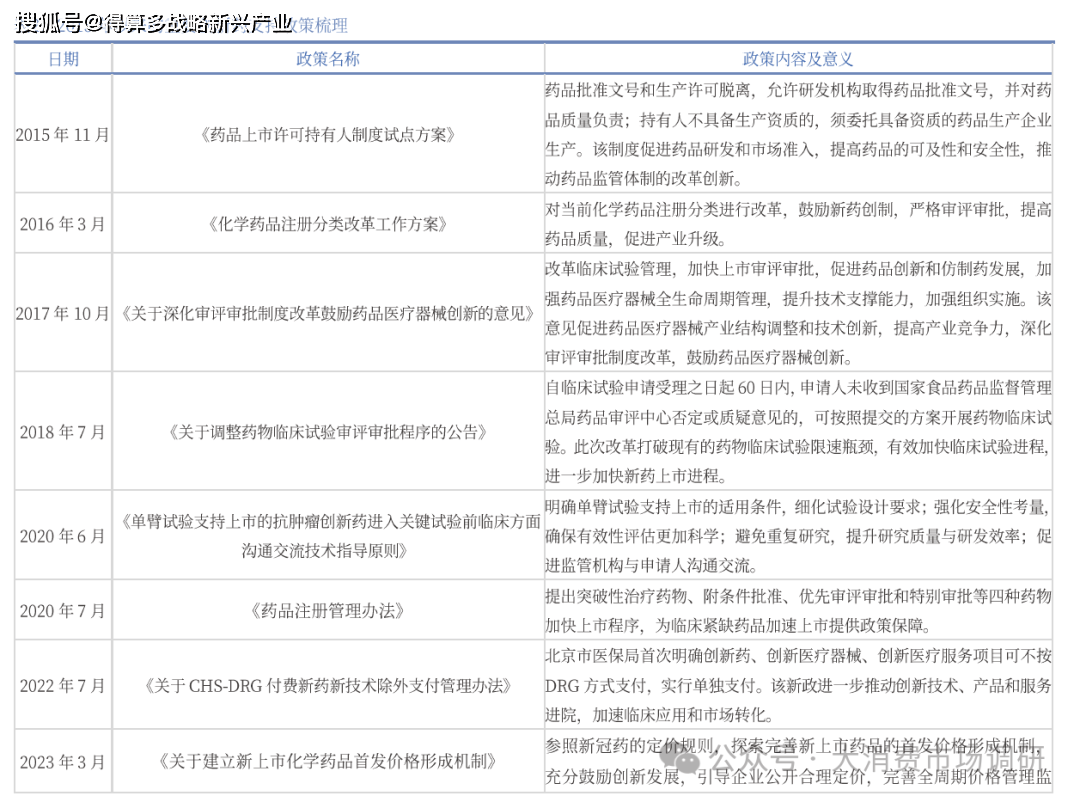
Task: Select 《关于调整药物临床试验审评审批程序的公告》 policy name
Action: (x=328, y=432)
